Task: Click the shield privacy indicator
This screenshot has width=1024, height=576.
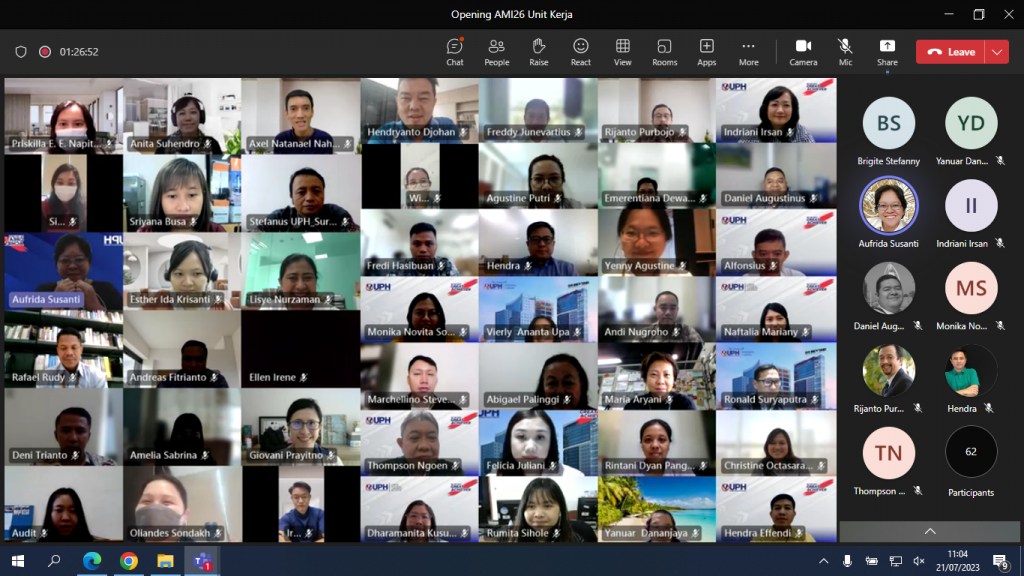Action: pos(21,52)
